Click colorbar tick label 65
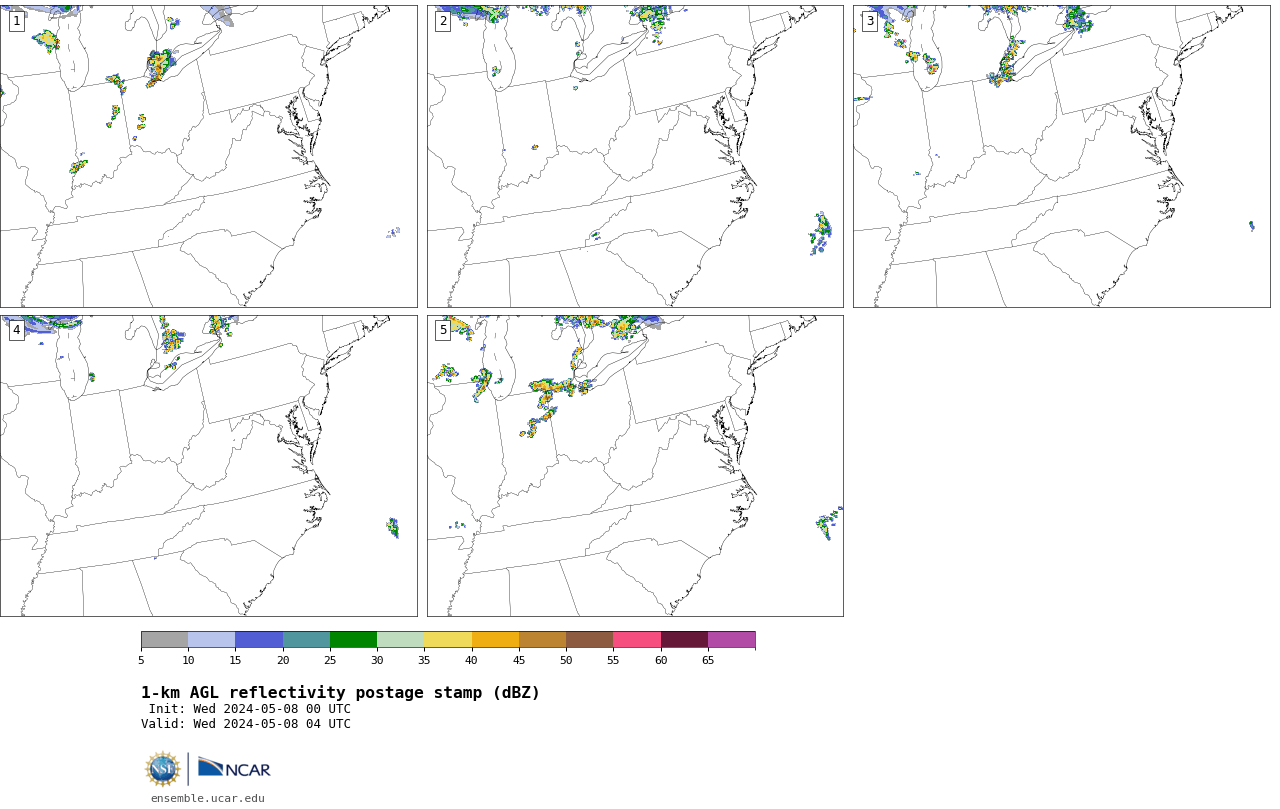The width and height of the screenshot is (1280, 809). 708,660
